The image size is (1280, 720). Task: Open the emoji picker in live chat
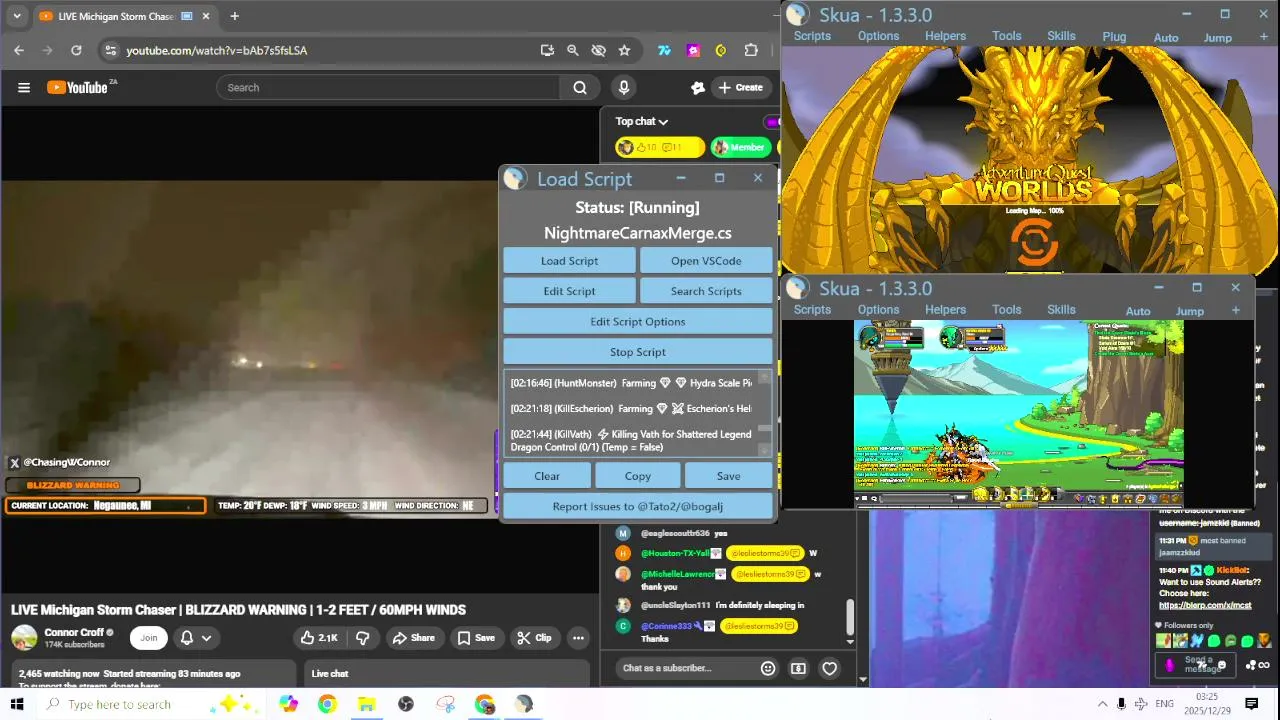768,668
